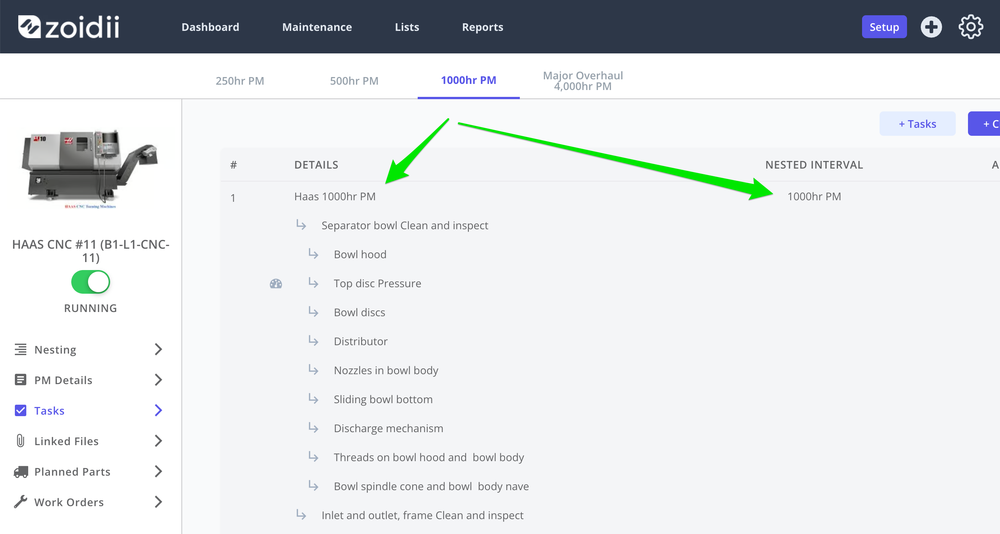Select the Top disc Pressure sub-task
The width and height of the screenshot is (1000, 534).
click(x=378, y=283)
